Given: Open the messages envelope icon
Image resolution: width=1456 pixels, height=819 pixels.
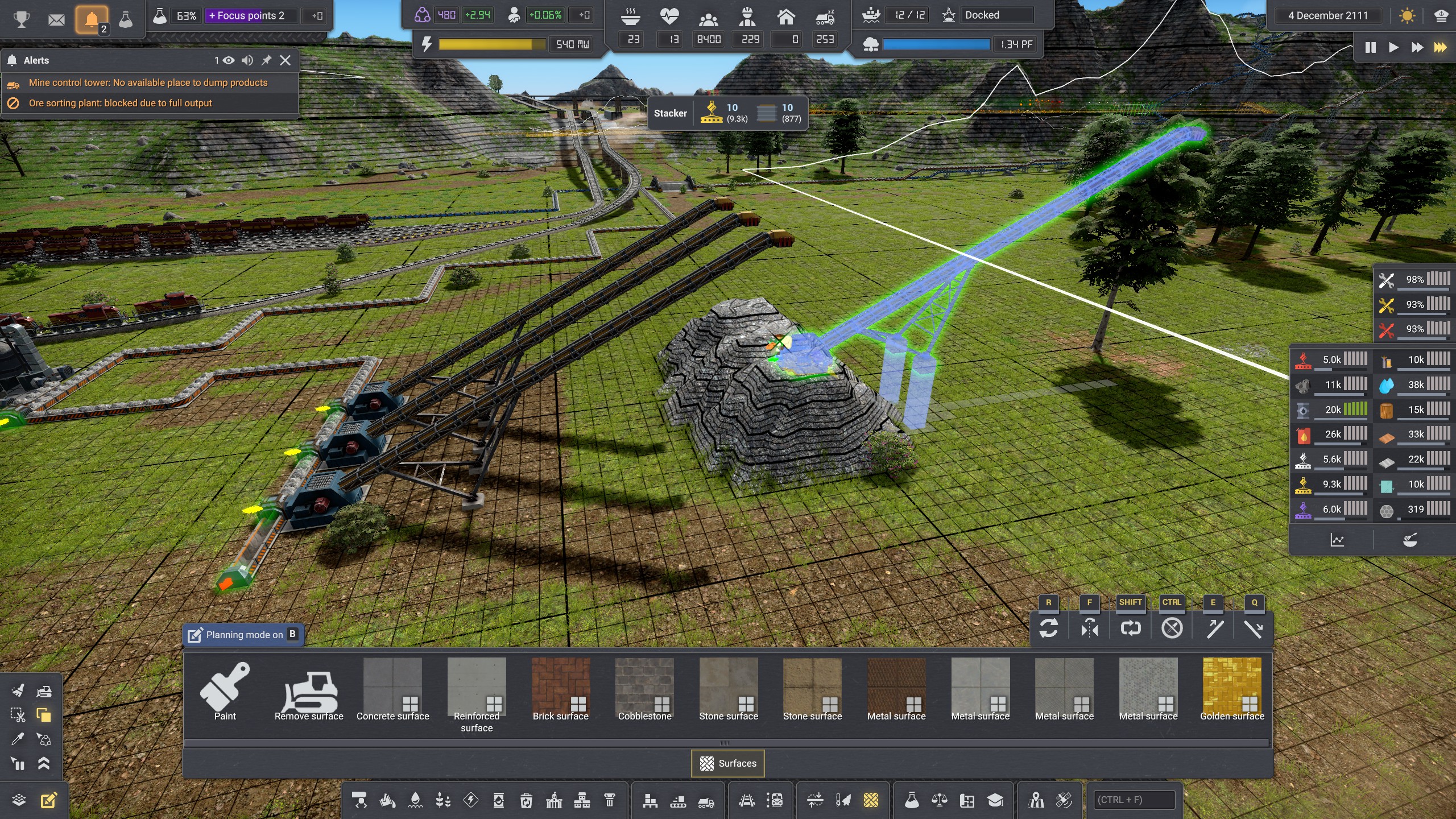Looking at the screenshot, I should point(56,20).
